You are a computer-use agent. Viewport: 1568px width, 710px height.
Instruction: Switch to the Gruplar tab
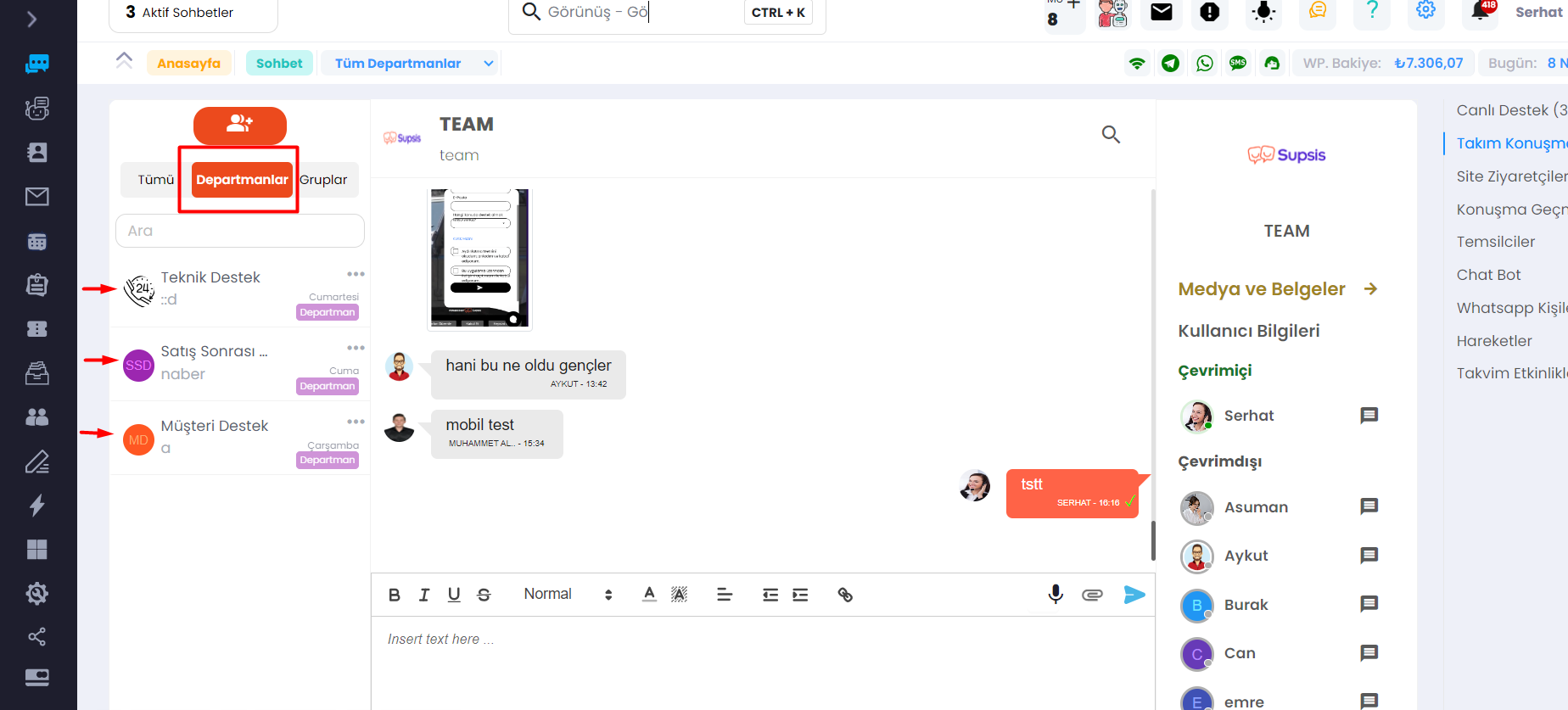324,180
